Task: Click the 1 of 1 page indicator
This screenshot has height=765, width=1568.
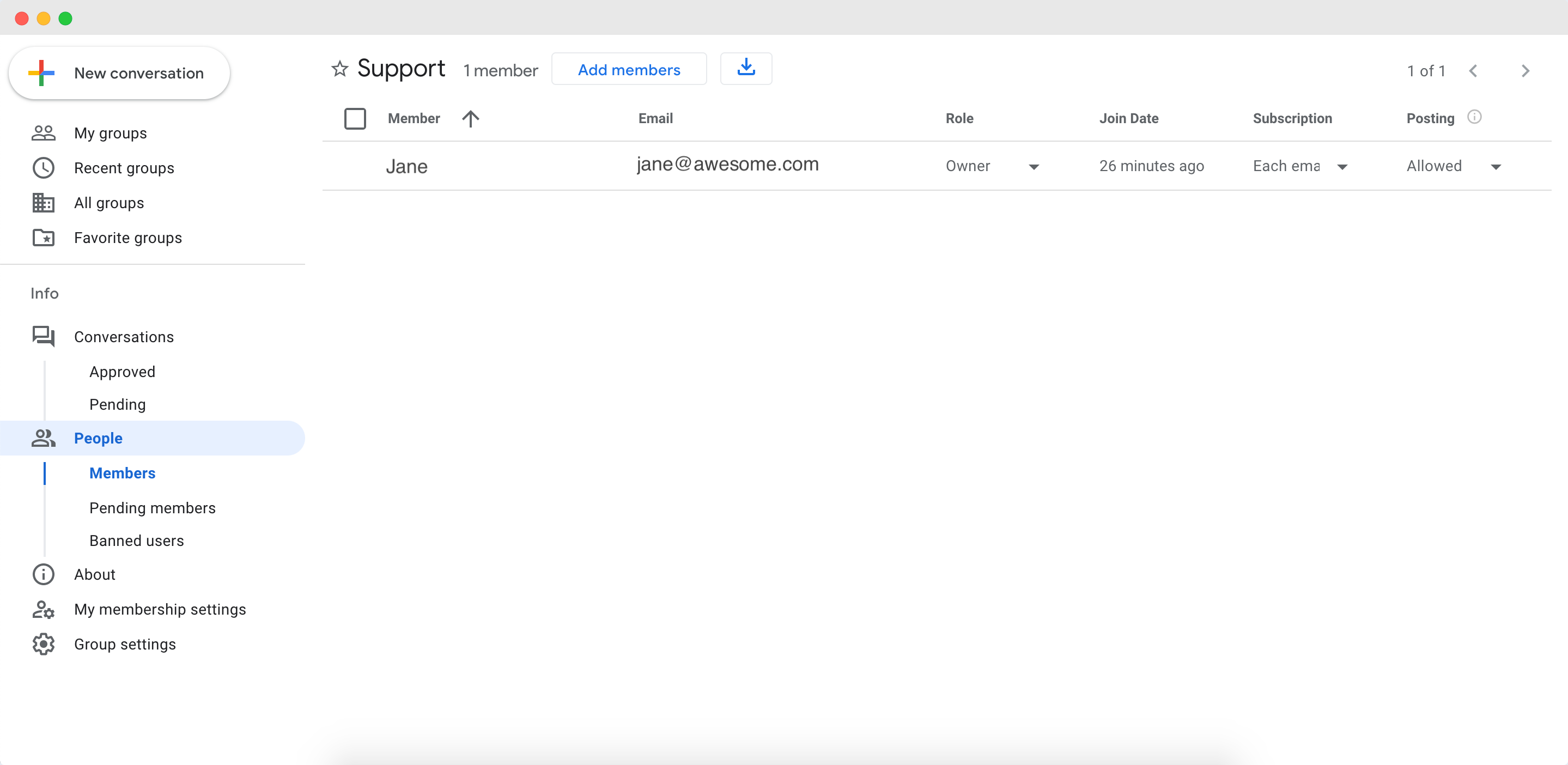Action: [x=1426, y=71]
